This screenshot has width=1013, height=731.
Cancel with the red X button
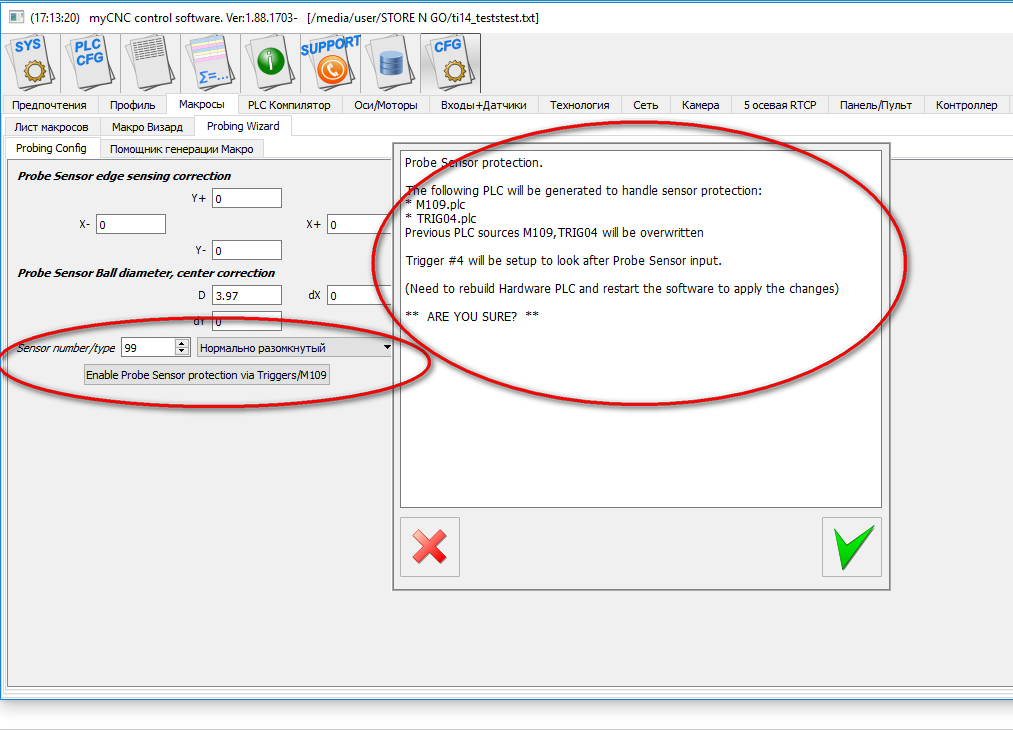coord(430,547)
